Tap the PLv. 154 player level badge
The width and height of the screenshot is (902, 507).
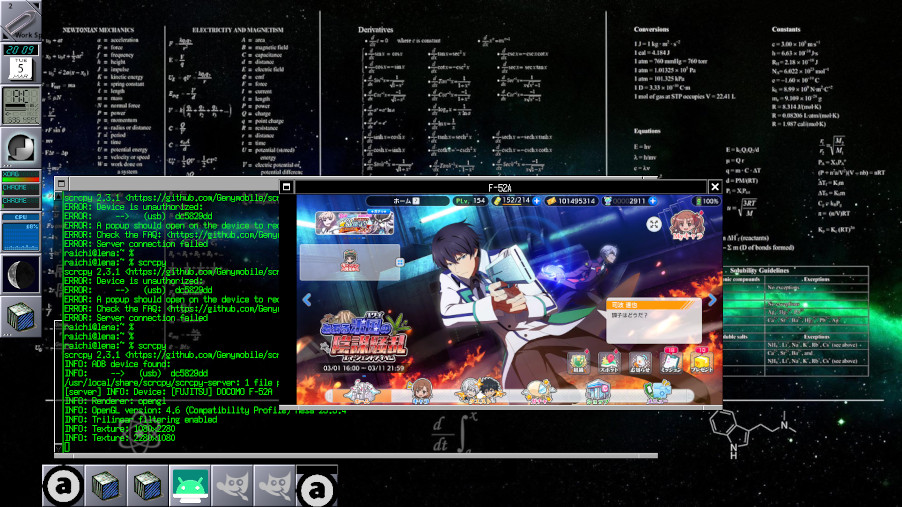[x=469, y=201]
